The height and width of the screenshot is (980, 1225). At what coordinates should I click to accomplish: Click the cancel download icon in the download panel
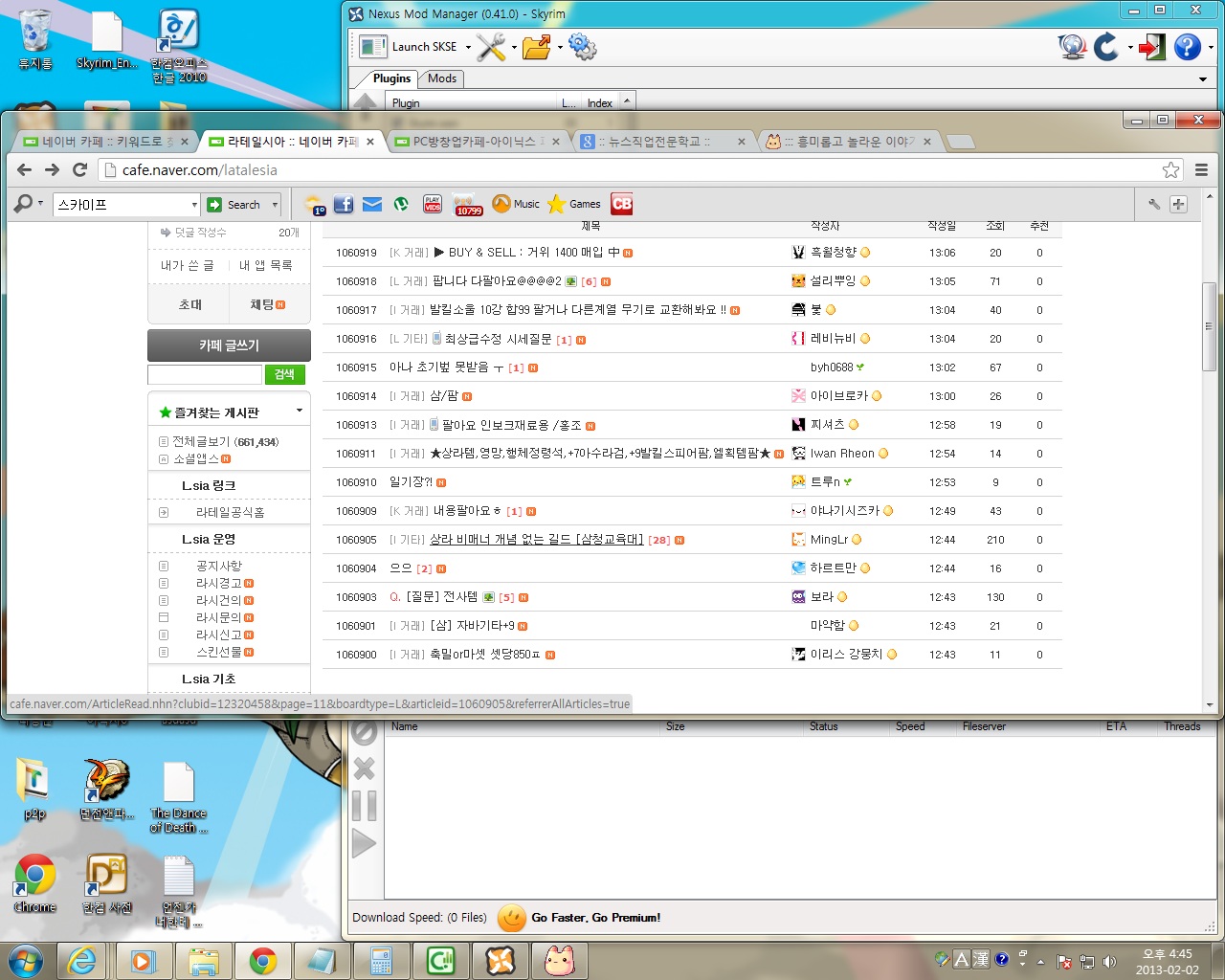pos(364,732)
